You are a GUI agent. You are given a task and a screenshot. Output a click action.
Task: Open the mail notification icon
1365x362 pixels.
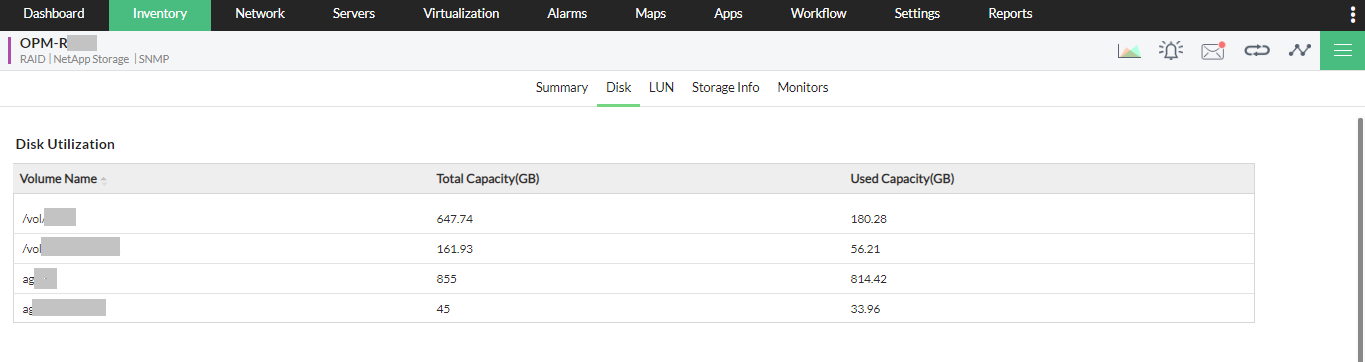[1213, 51]
